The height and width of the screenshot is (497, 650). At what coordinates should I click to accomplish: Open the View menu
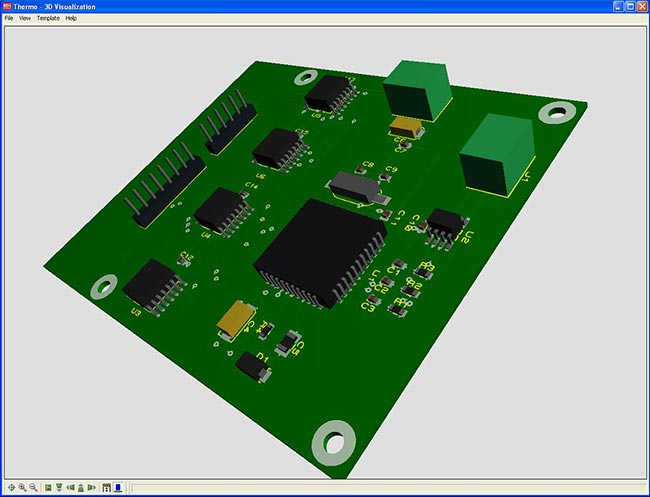(x=25, y=18)
